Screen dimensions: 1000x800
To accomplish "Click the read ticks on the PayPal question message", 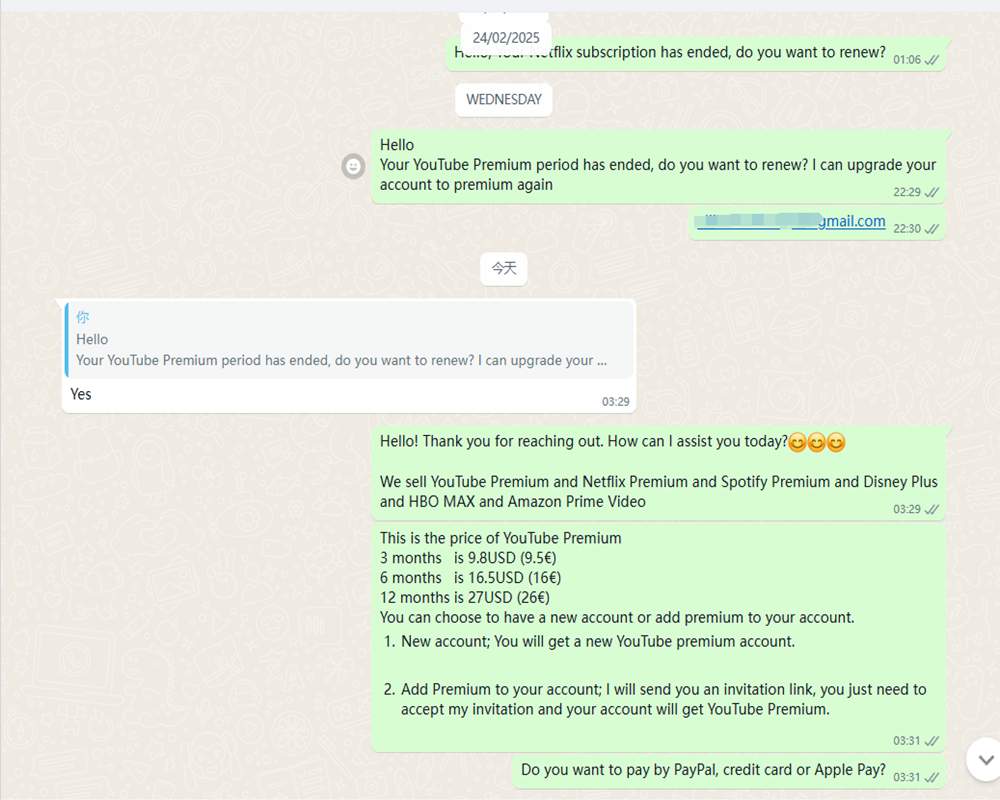I will coord(932,777).
